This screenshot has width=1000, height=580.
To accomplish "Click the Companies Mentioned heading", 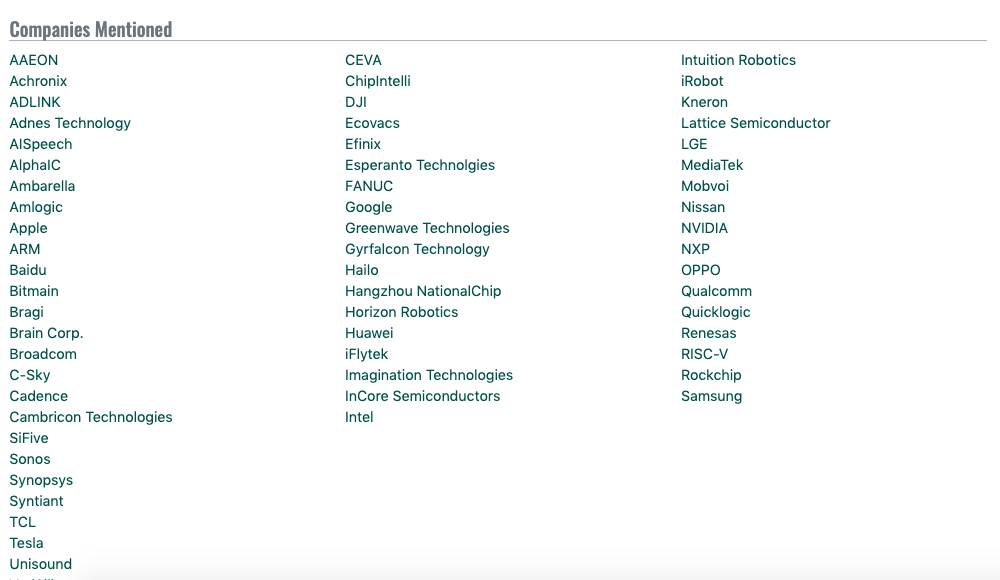I will tap(91, 30).
